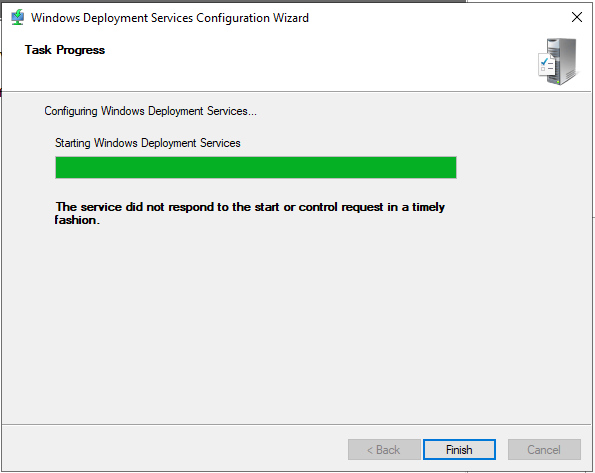Click the green completed progress bar
595x473 pixels.
point(256,167)
